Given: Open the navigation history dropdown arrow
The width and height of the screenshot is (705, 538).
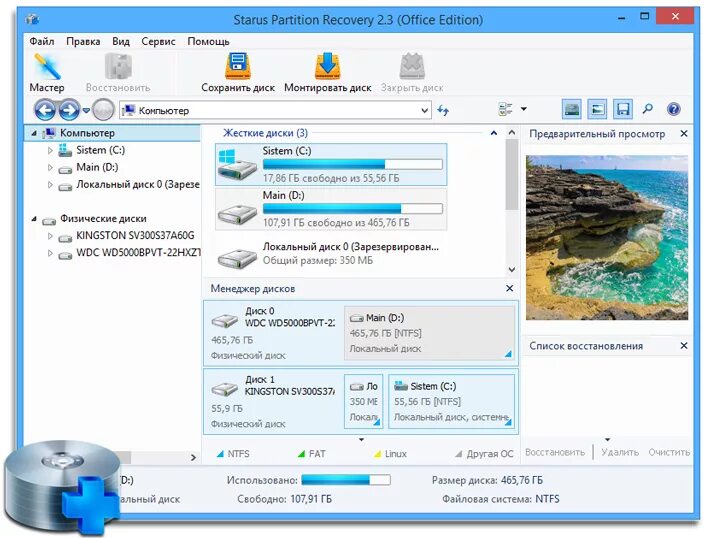Looking at the screenshot, I should point(86,110).
